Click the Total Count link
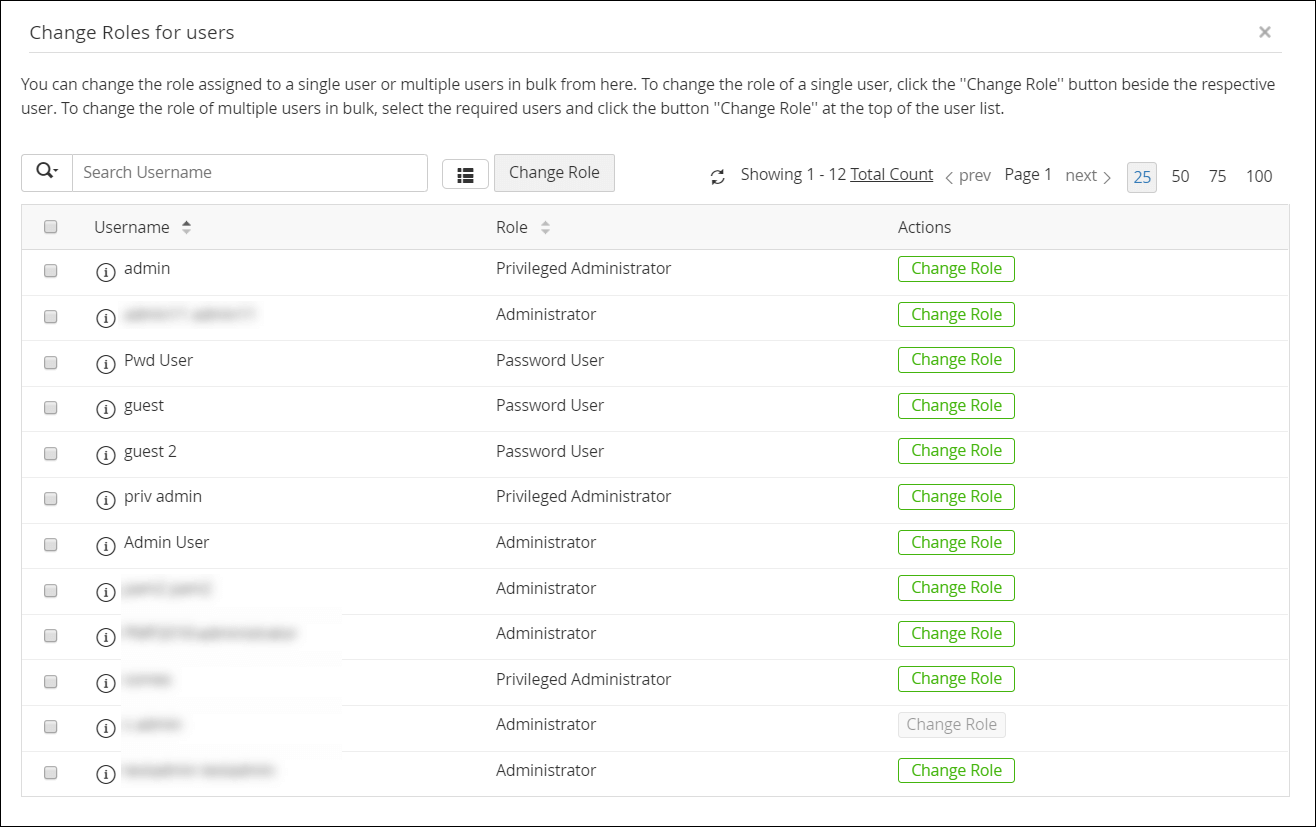This screenshot has width=1316, height=827. (891, 174)
